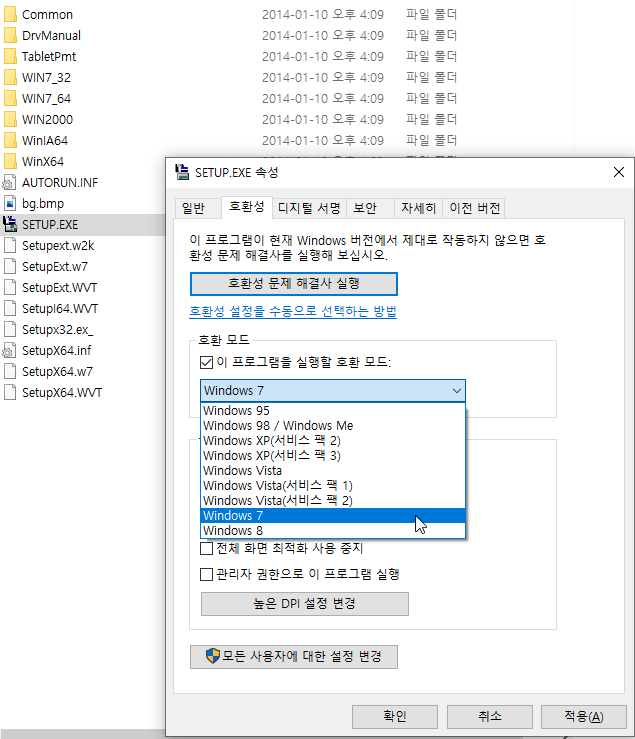Confirm with the 확인 button
Screen dimensions: 635x739
point(395,717)
